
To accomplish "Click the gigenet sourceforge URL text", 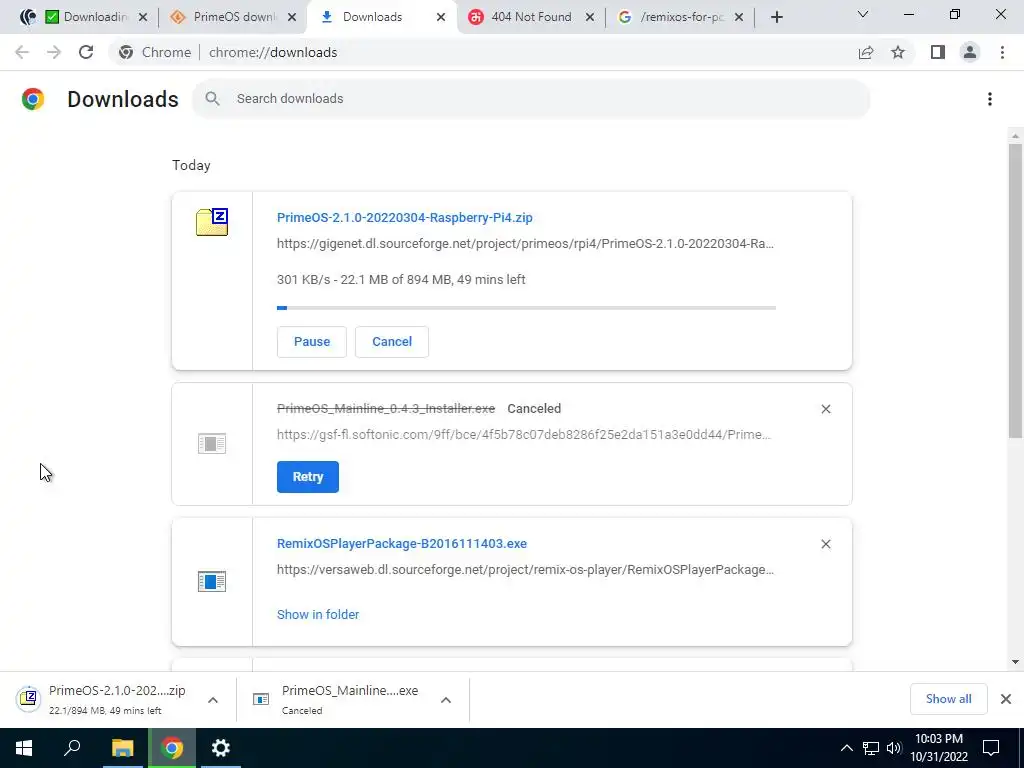I will click(525, 244).
